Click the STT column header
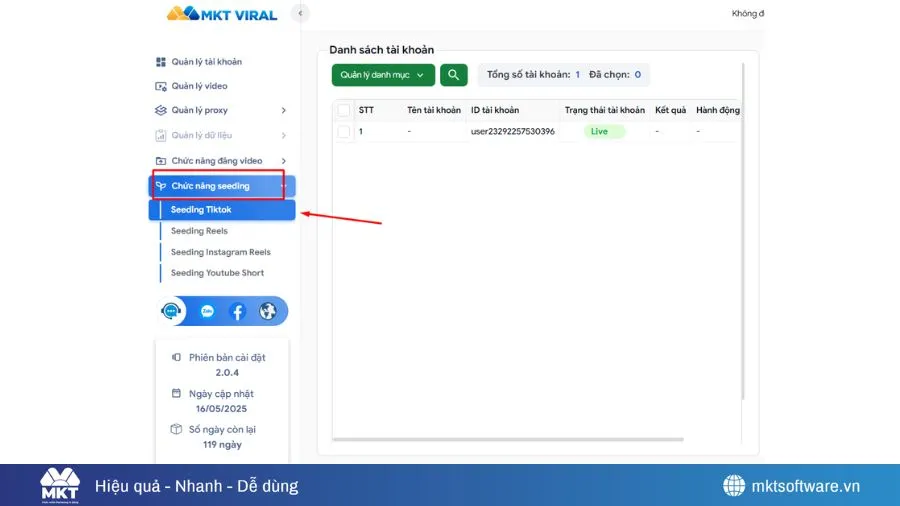 (366, 110)
